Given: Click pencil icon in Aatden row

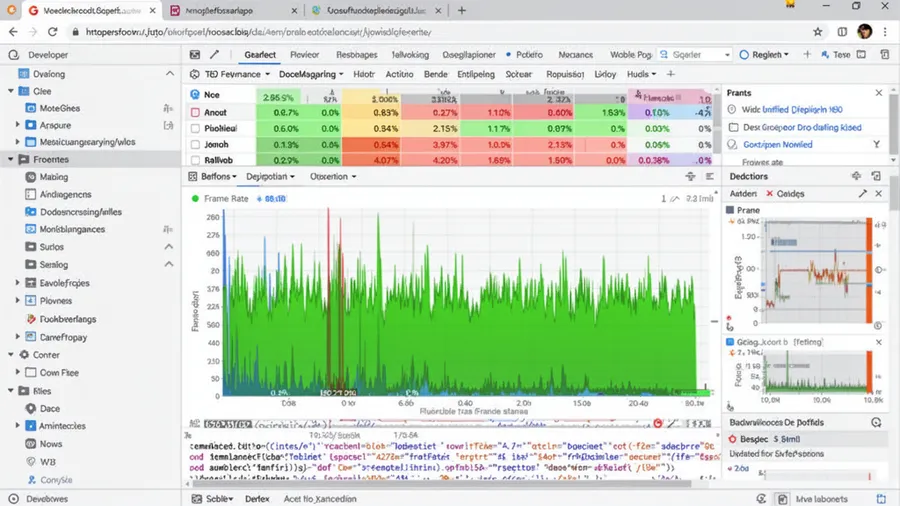Looking at the screenshot, I should point(863,193).
